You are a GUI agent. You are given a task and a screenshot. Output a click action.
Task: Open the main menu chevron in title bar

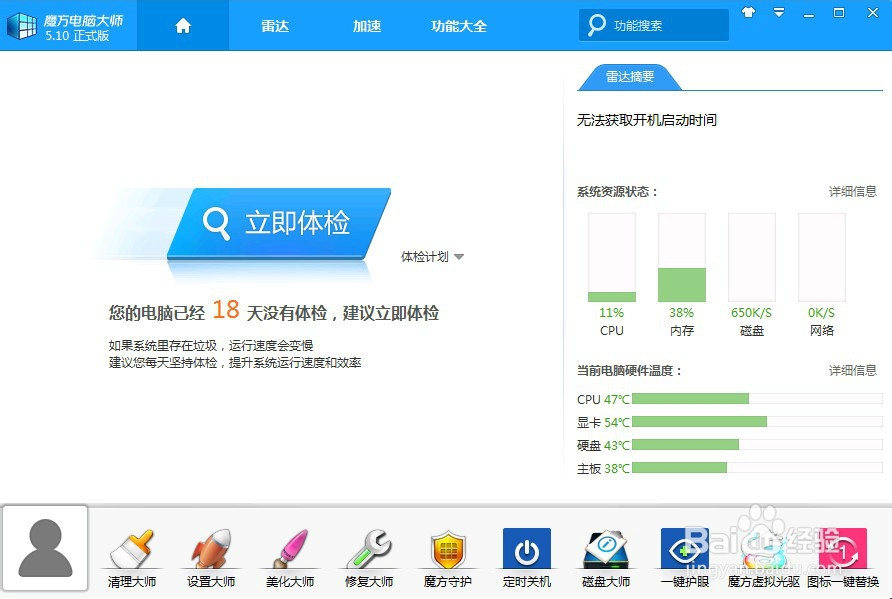coord(779,12)
